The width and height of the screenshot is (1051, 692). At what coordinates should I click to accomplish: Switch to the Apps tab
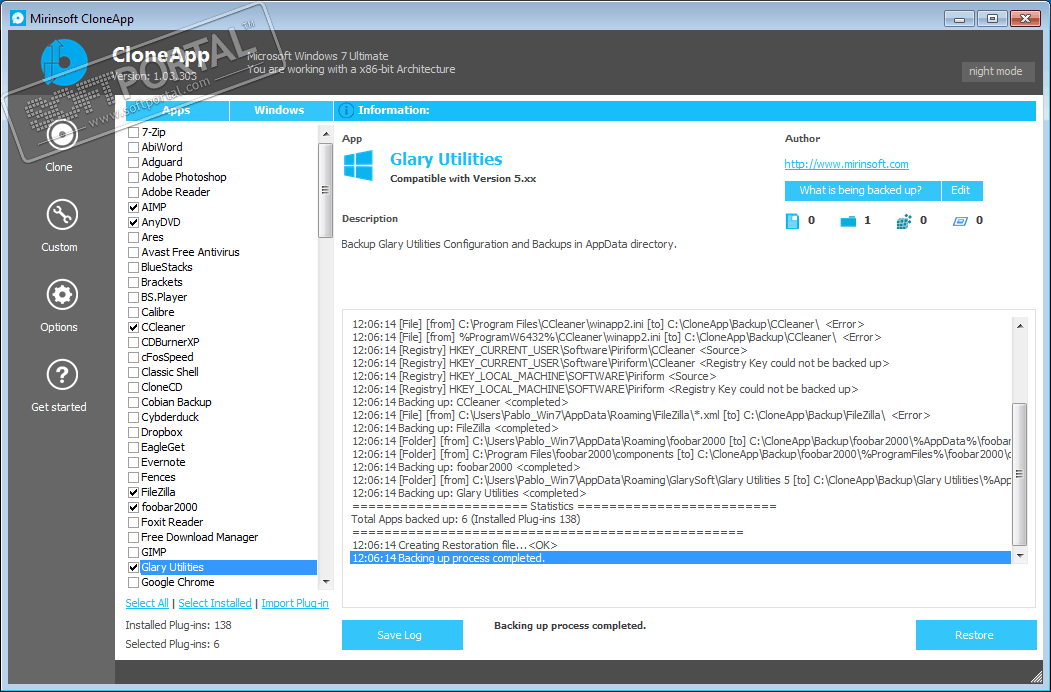[x=176, y=110]
